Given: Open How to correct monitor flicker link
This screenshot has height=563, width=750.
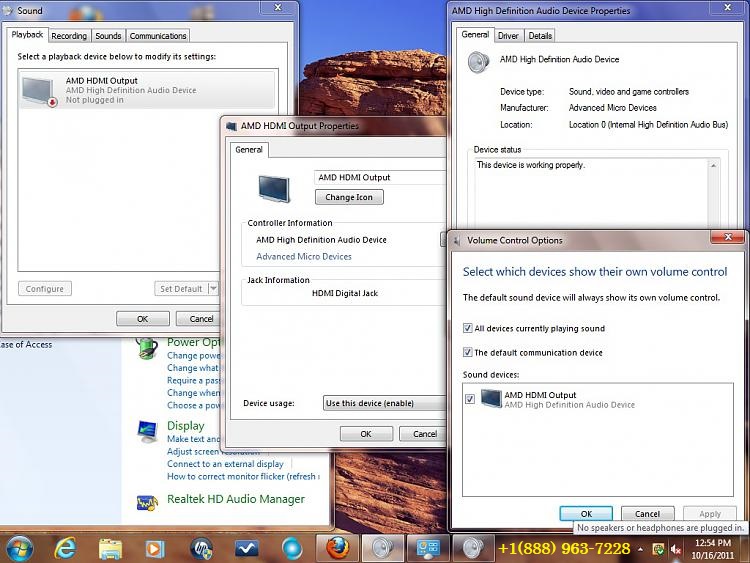Looking at the screenshot, I should pyautogui.click(x=243, y=476).
